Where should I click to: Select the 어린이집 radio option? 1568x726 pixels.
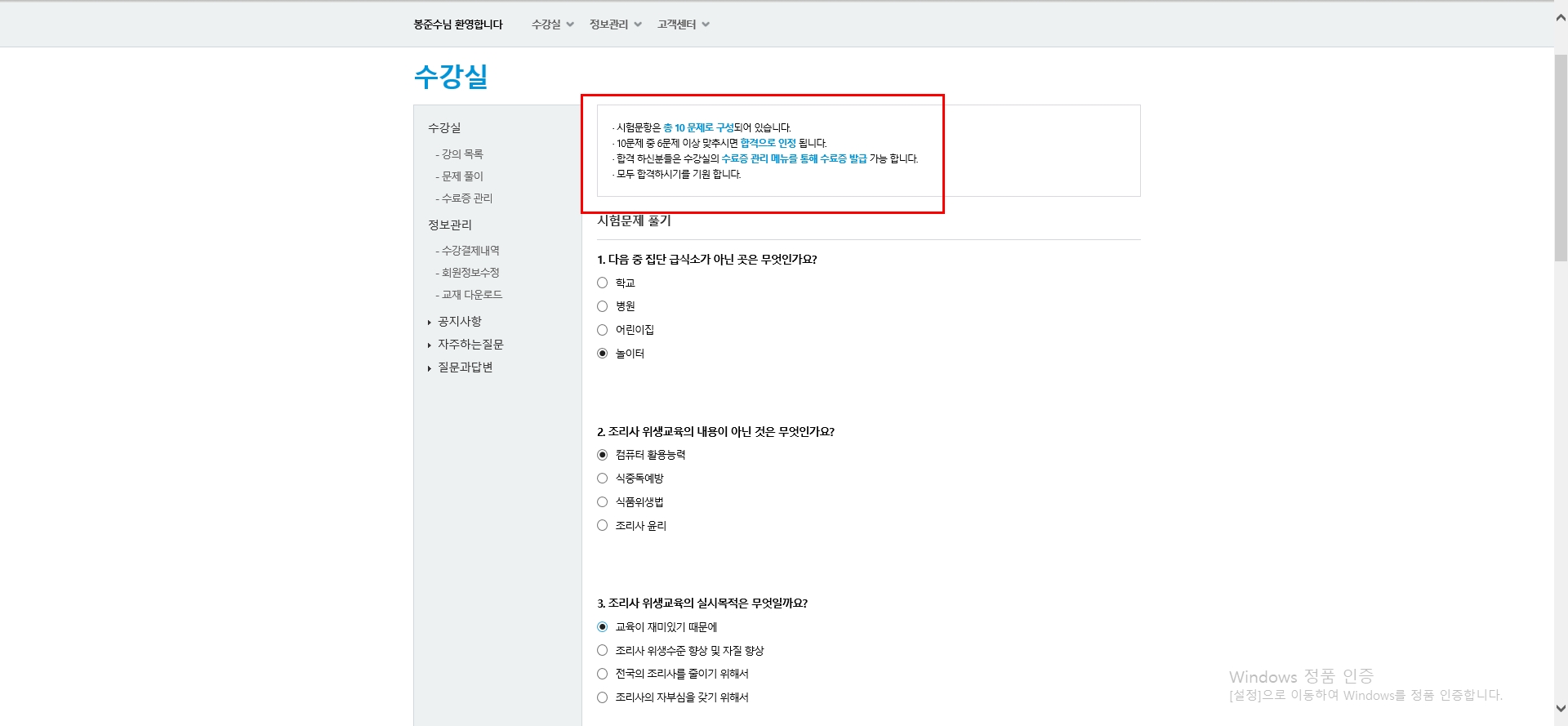(603, 330)
